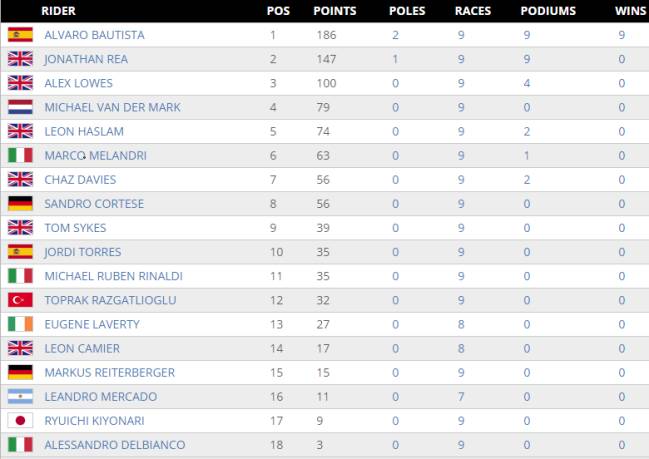This screenshot has width=649, height=459.
Task: Click the Spanish flag beside Alvaro Bautista
Action: tap(20, 35)
